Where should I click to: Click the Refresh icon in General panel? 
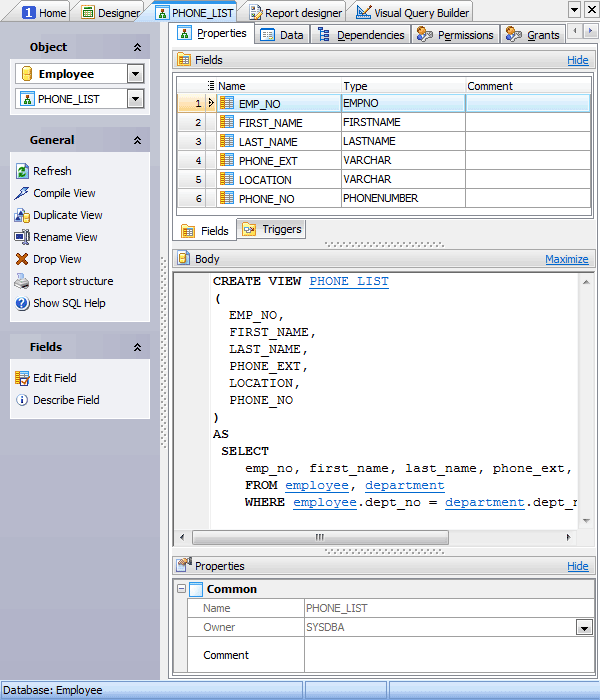pyautogui.click(x=23, y=171)
